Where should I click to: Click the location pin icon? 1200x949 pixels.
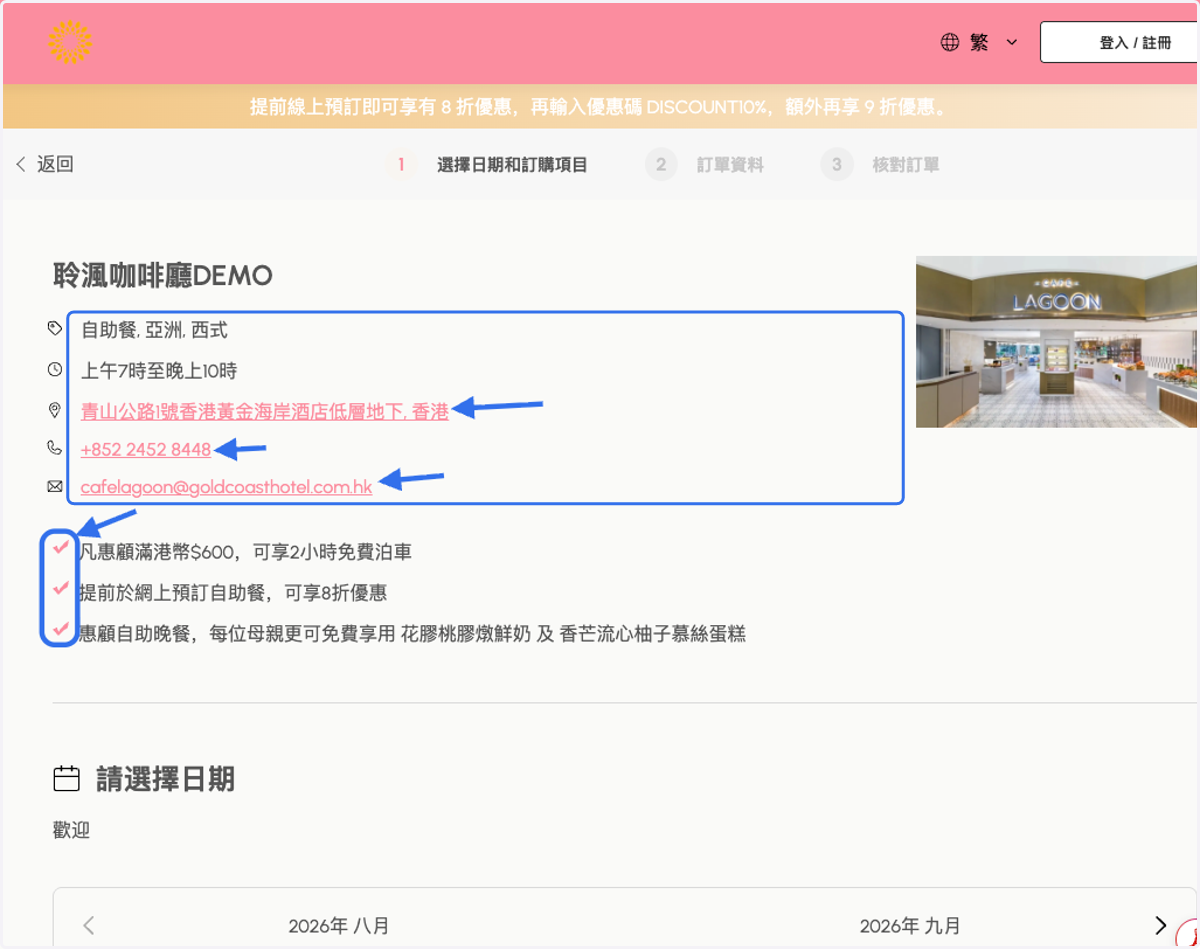[55, 410]
